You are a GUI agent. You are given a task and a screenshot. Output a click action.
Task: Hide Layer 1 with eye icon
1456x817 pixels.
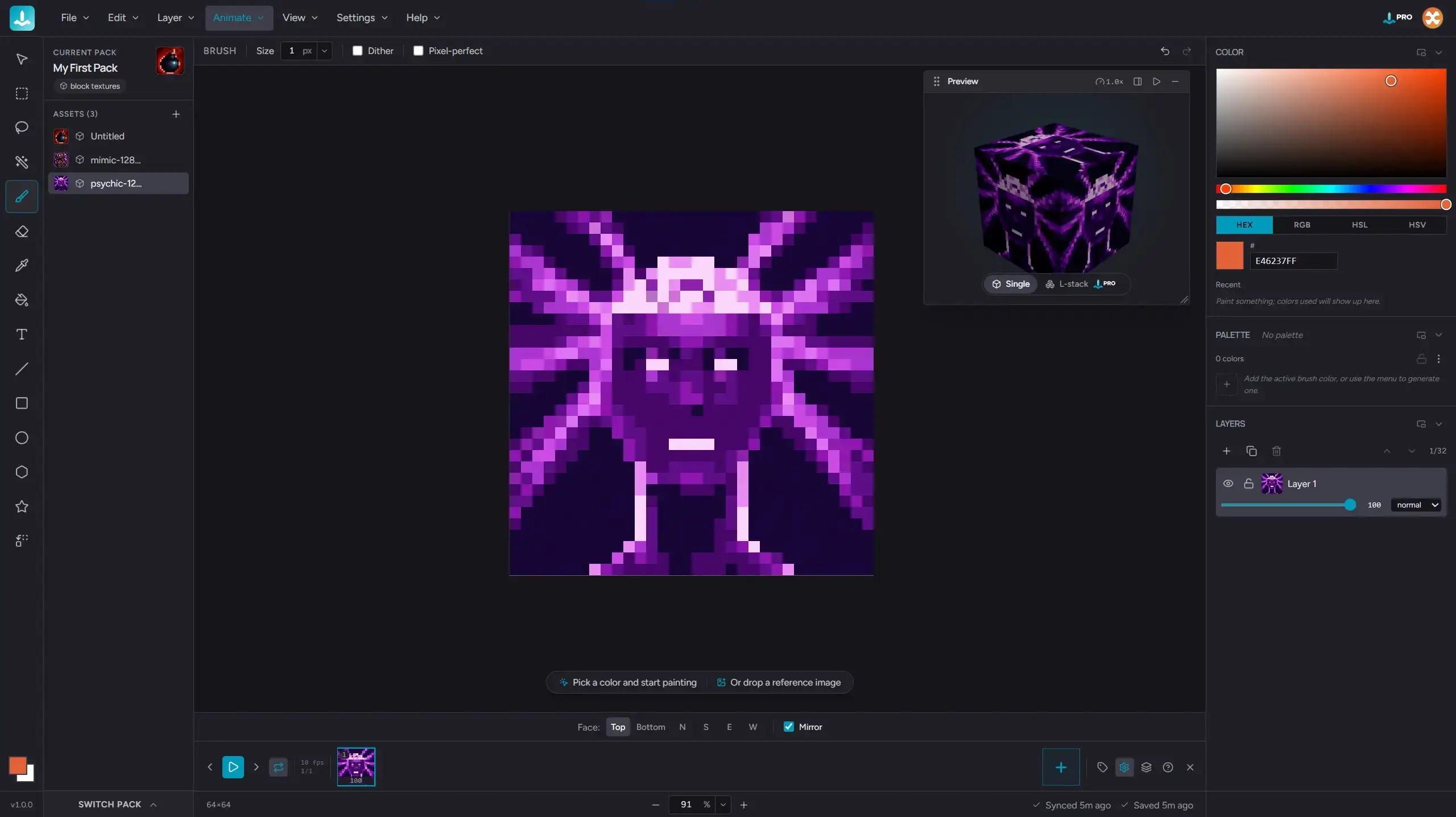pos(1228,484)
